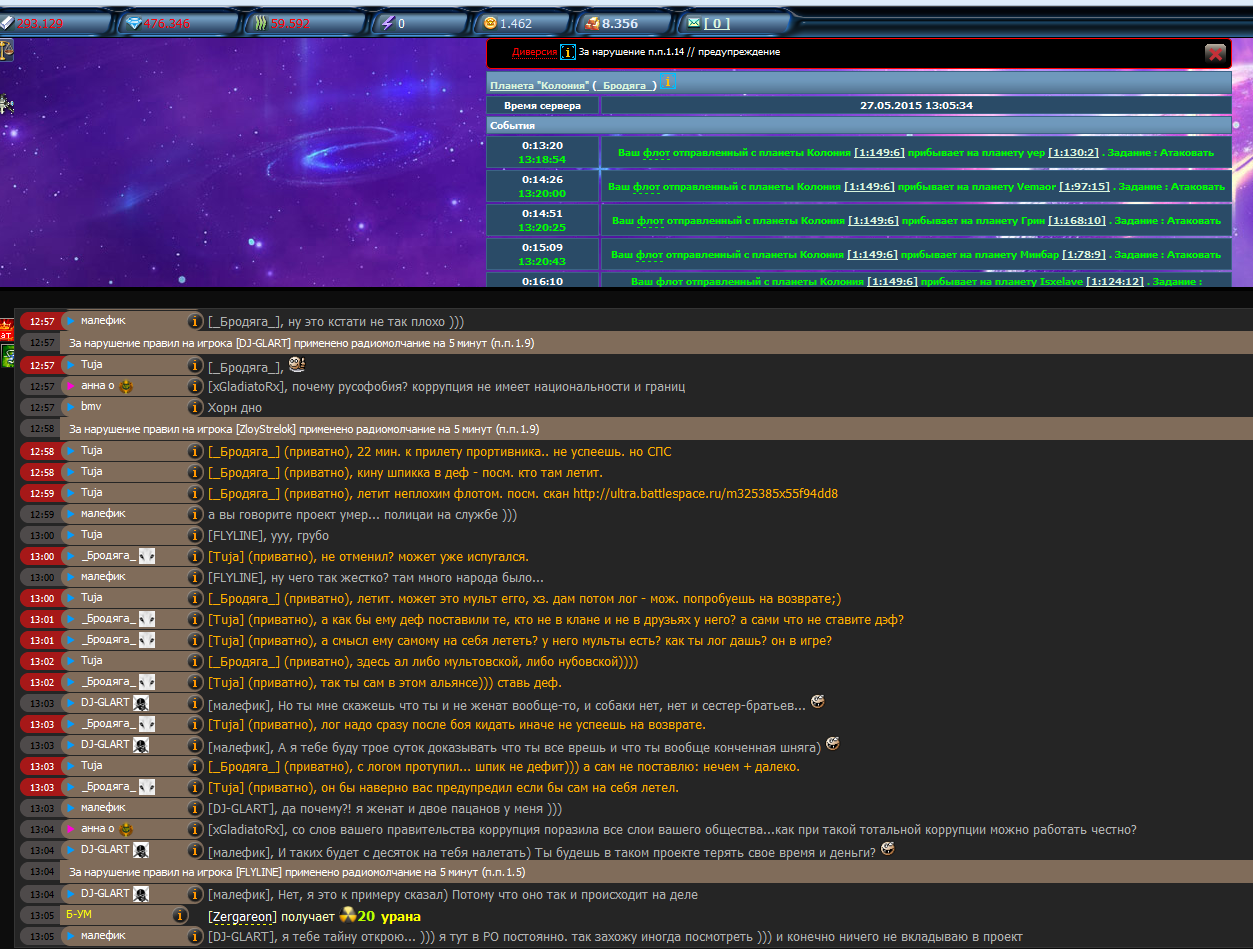Screen dimensions: 1253x949
Task: Click the crystal resource icon showing 476.346
Action: 134,23
